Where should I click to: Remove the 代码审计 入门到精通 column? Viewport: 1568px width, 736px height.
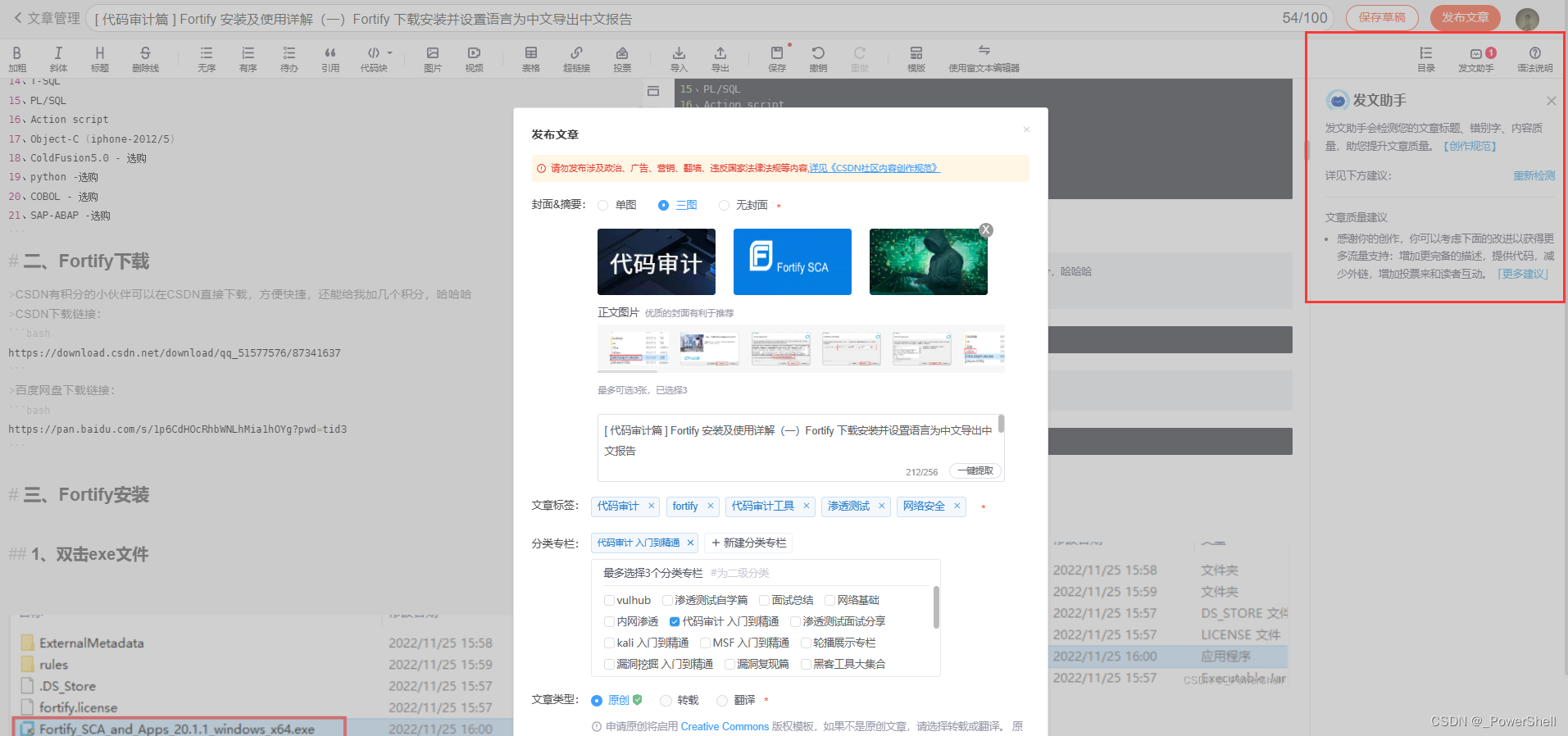pos(690,543)
